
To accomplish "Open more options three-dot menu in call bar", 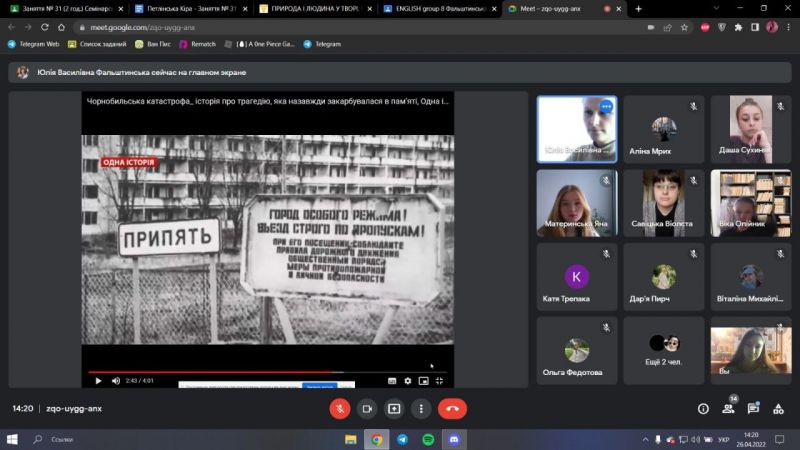I will tap(421, 409).
